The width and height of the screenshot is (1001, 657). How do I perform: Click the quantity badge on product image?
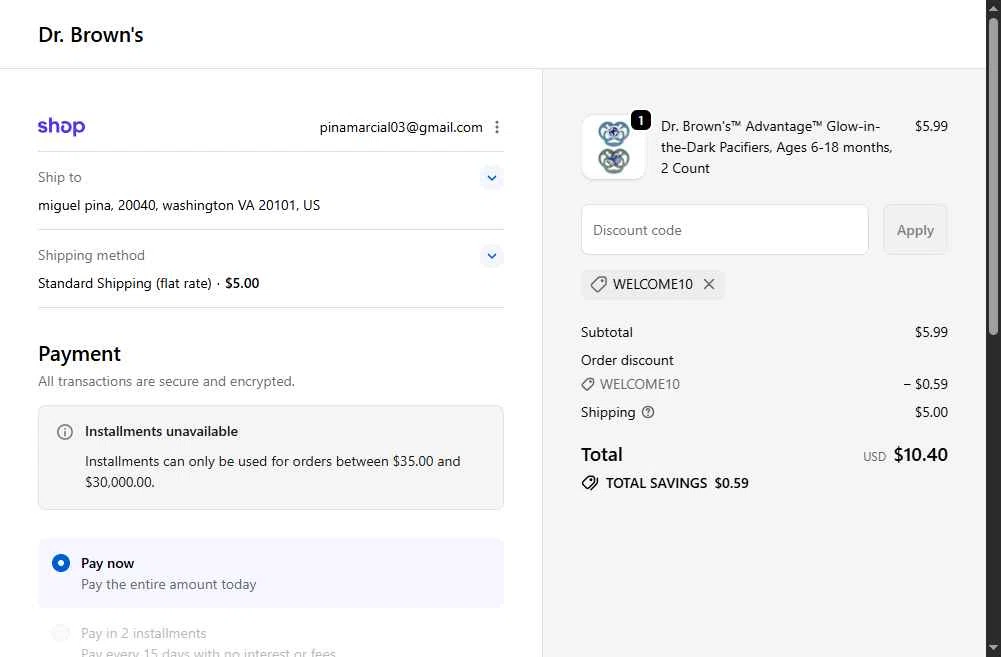(640, 120)
